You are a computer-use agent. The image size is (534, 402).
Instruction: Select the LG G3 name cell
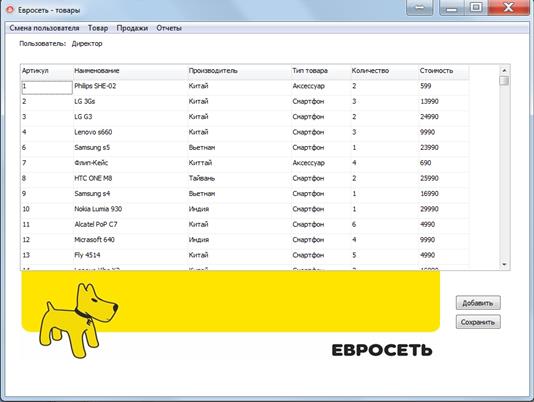(x=130, y=117)
